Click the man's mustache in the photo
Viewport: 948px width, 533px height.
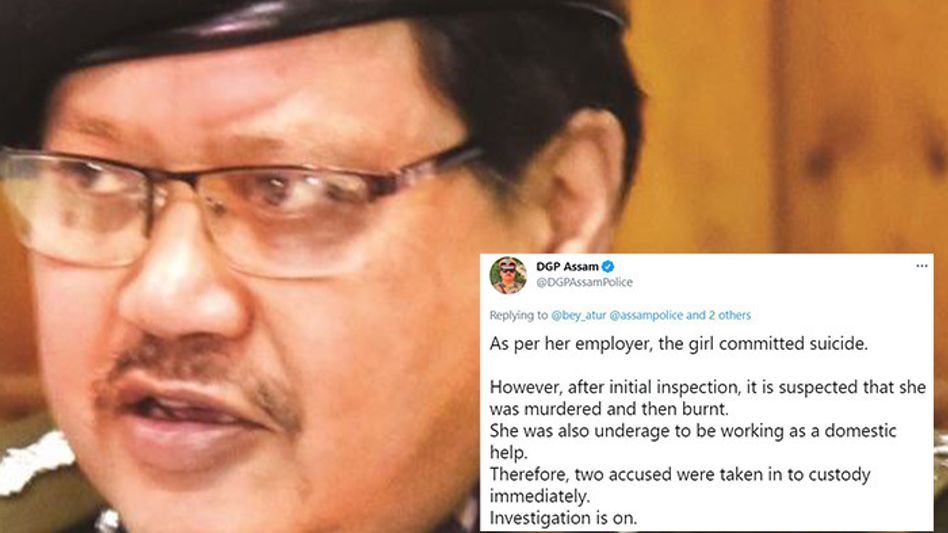(200, 375)
